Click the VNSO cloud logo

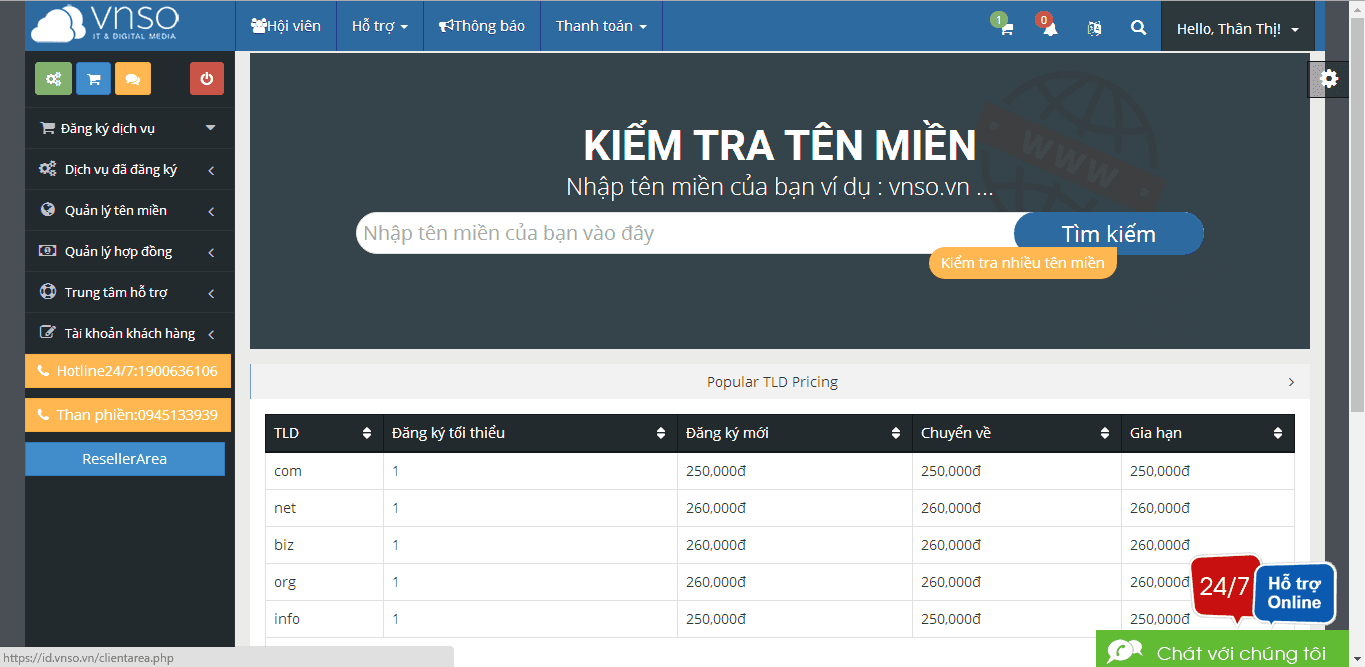pyautogui.click(x=105, y=24)
